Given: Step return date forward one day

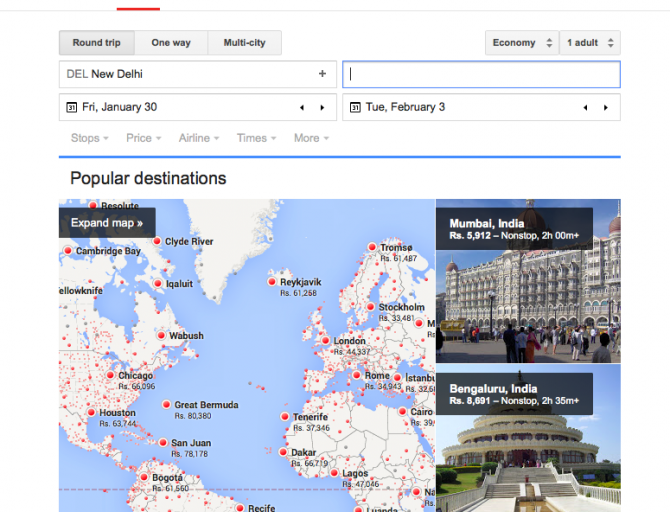Looking at the screenshot, I should [606, 107].
